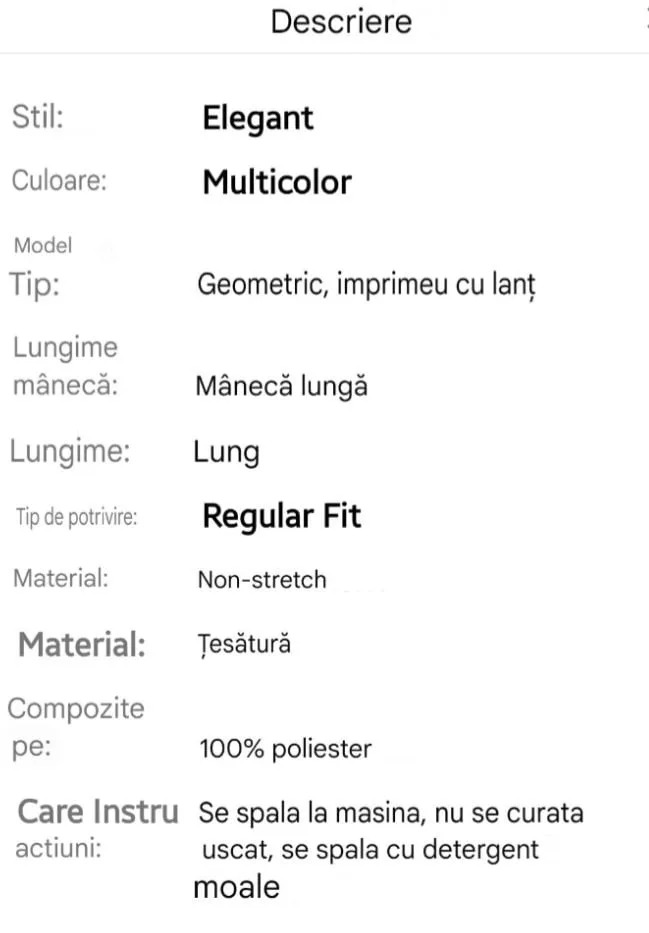649x933 pixels.
Task: Click the bold Material label beside Țesătură
Action: tap(82, 644)
